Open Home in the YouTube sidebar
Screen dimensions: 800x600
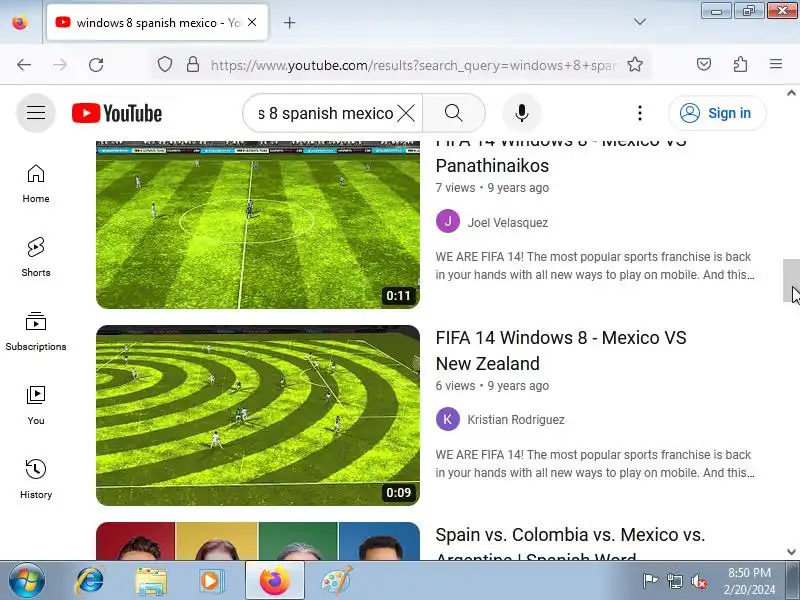tap(36, 184)
